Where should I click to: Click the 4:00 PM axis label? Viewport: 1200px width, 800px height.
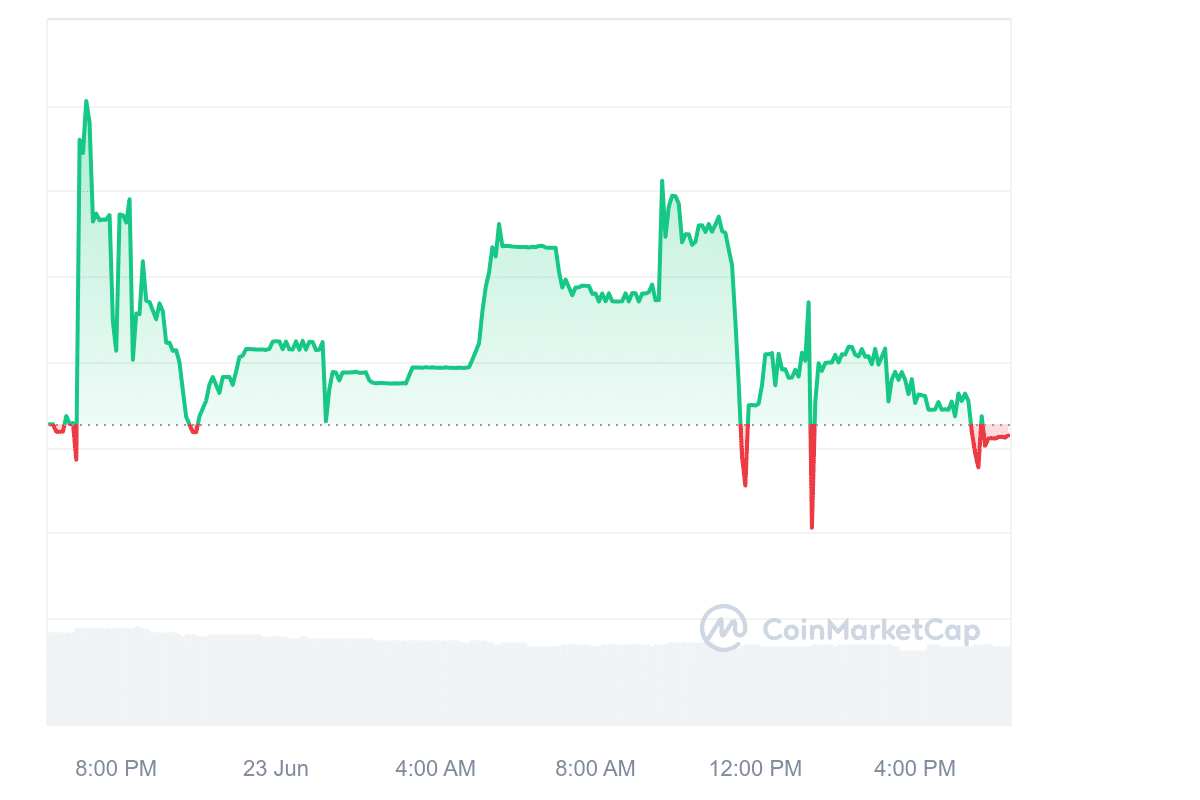coord(915,769)
